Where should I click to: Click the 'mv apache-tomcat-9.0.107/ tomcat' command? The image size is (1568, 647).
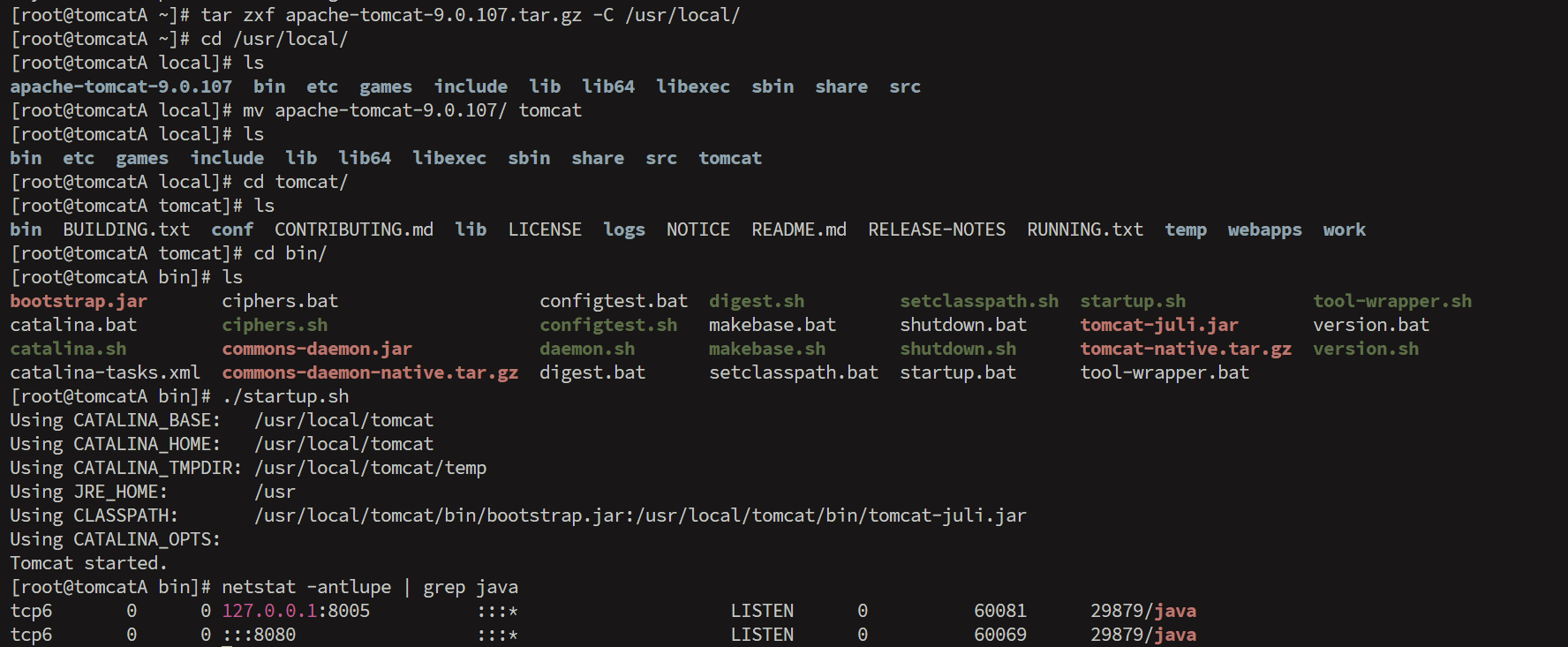pyautogui.click(x=412, y=110)
